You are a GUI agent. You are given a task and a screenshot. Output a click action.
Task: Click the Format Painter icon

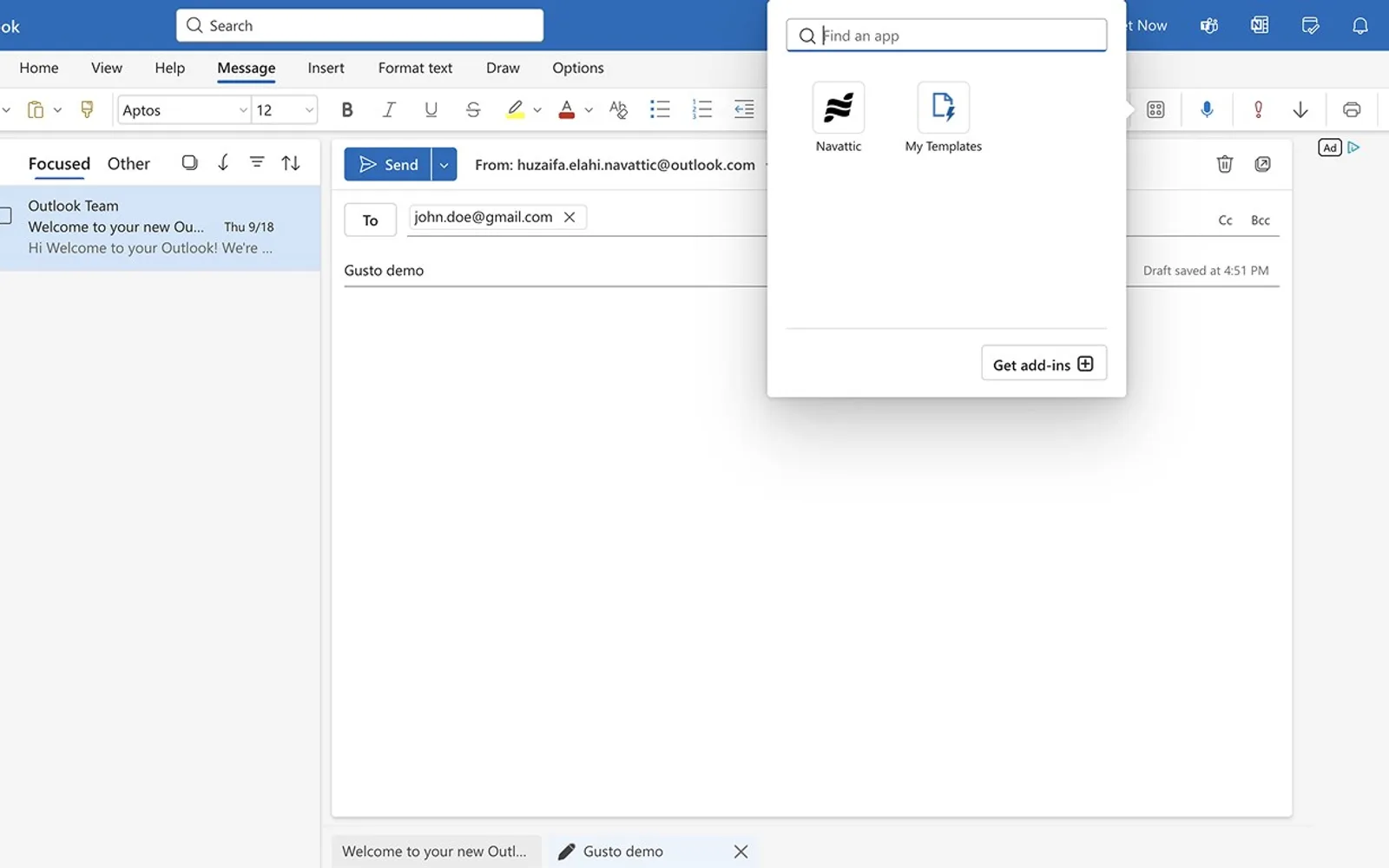point(87,109)
